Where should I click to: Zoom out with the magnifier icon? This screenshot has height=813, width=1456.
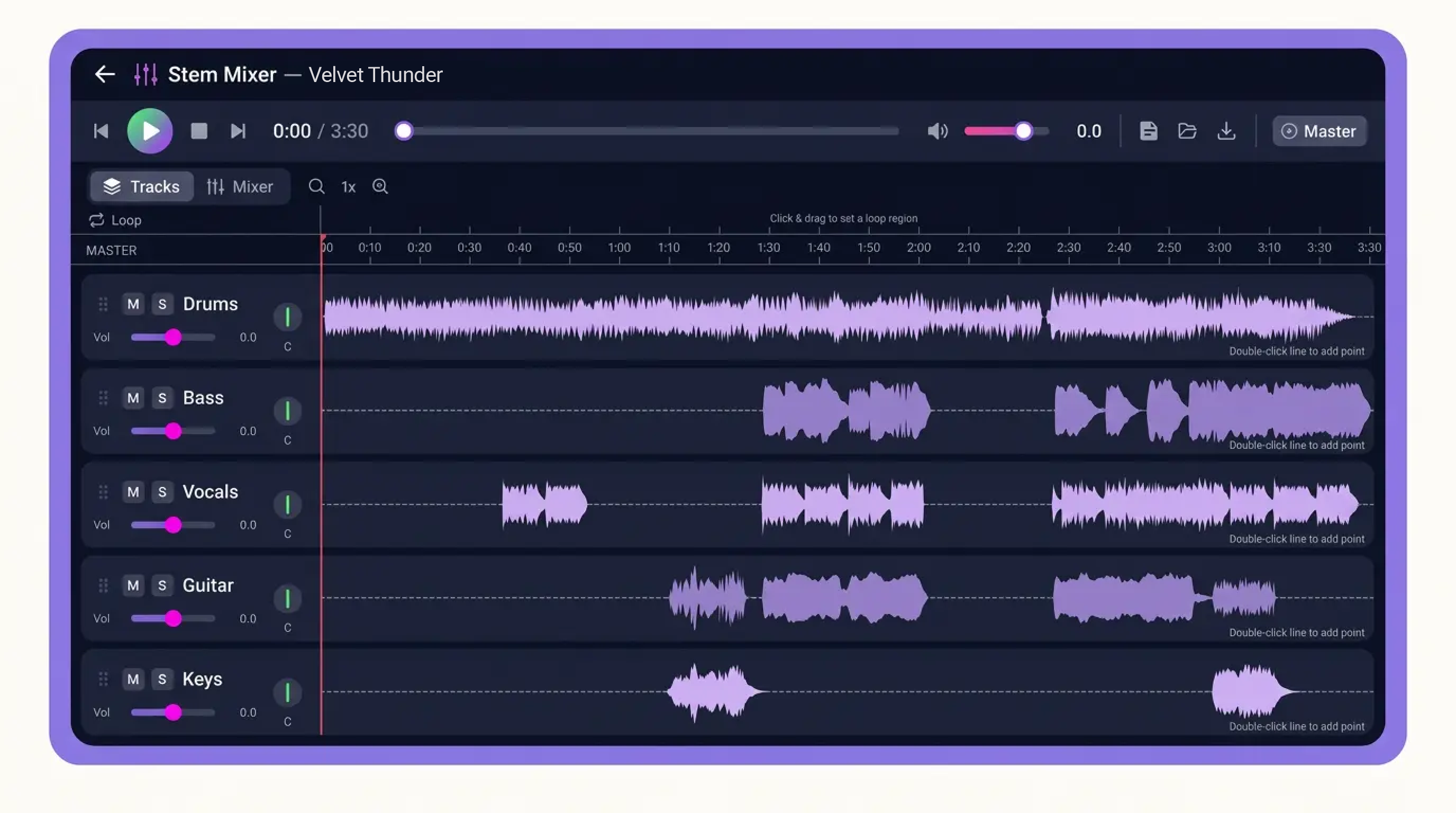coord(316,186)
